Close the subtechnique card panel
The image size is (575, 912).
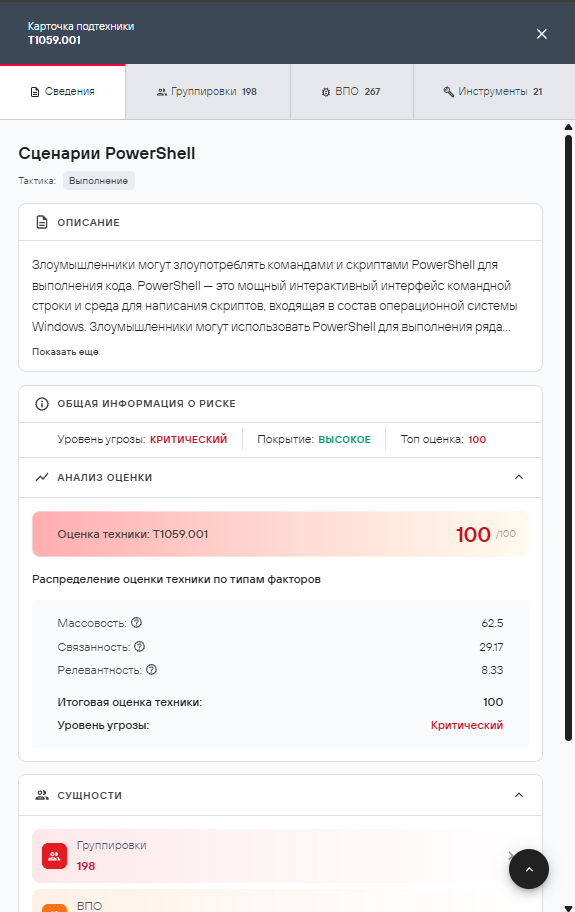[x=541, y=34]
